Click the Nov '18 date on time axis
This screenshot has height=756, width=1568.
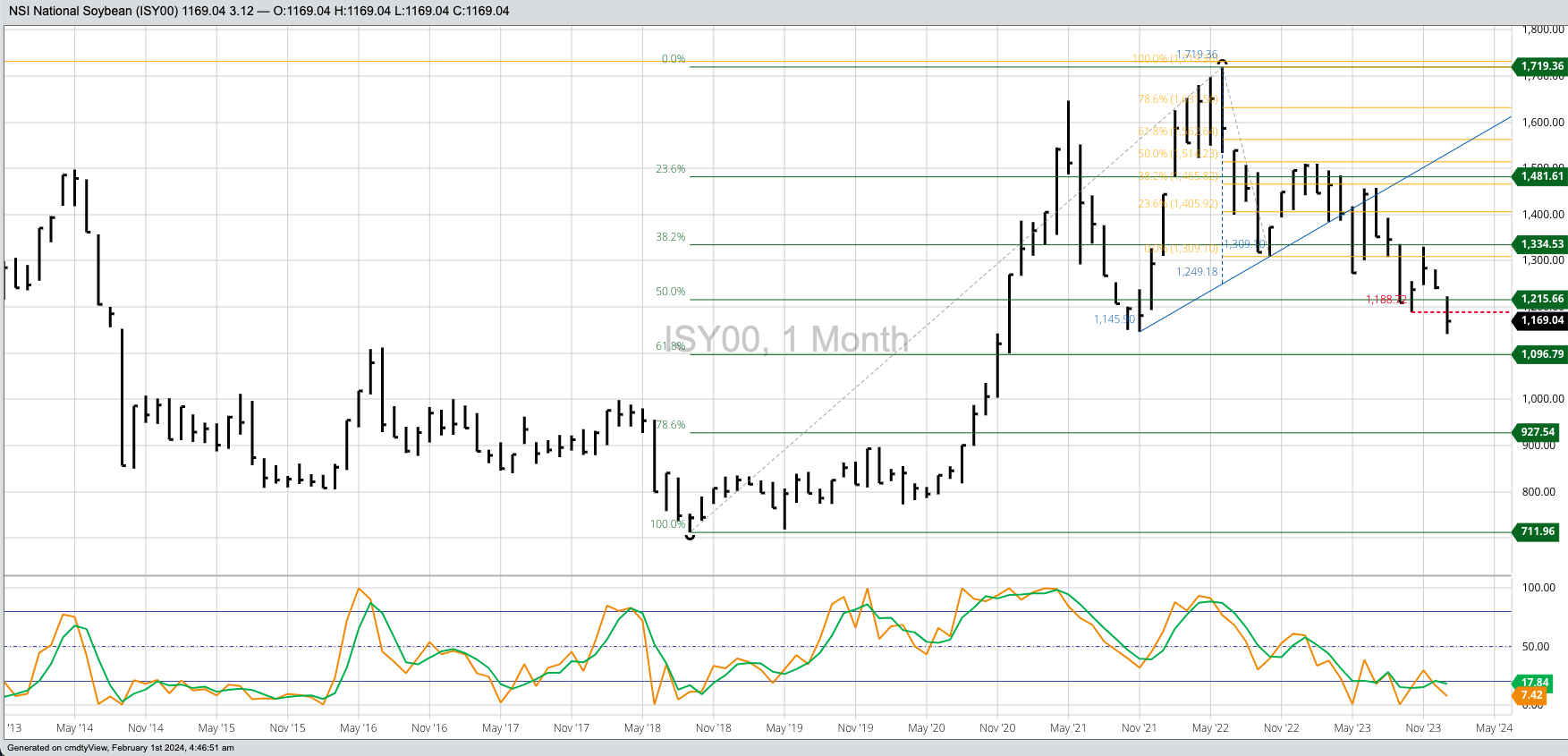tap(713, 728)
